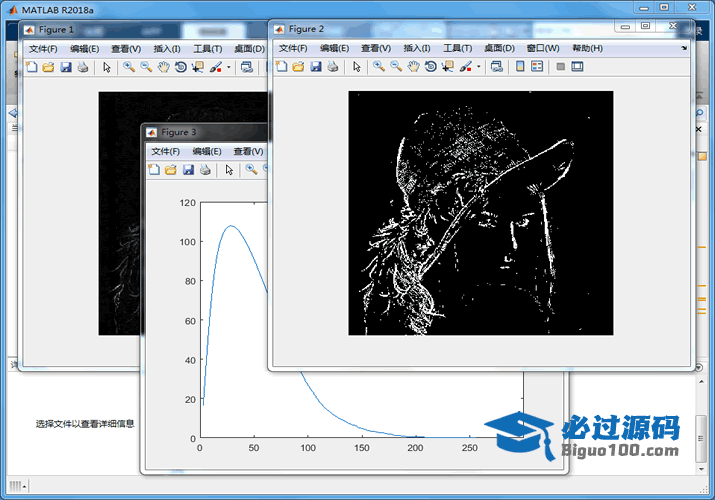Open 文件(F) menu in Figure 2
715x500 pixels.
293,48
